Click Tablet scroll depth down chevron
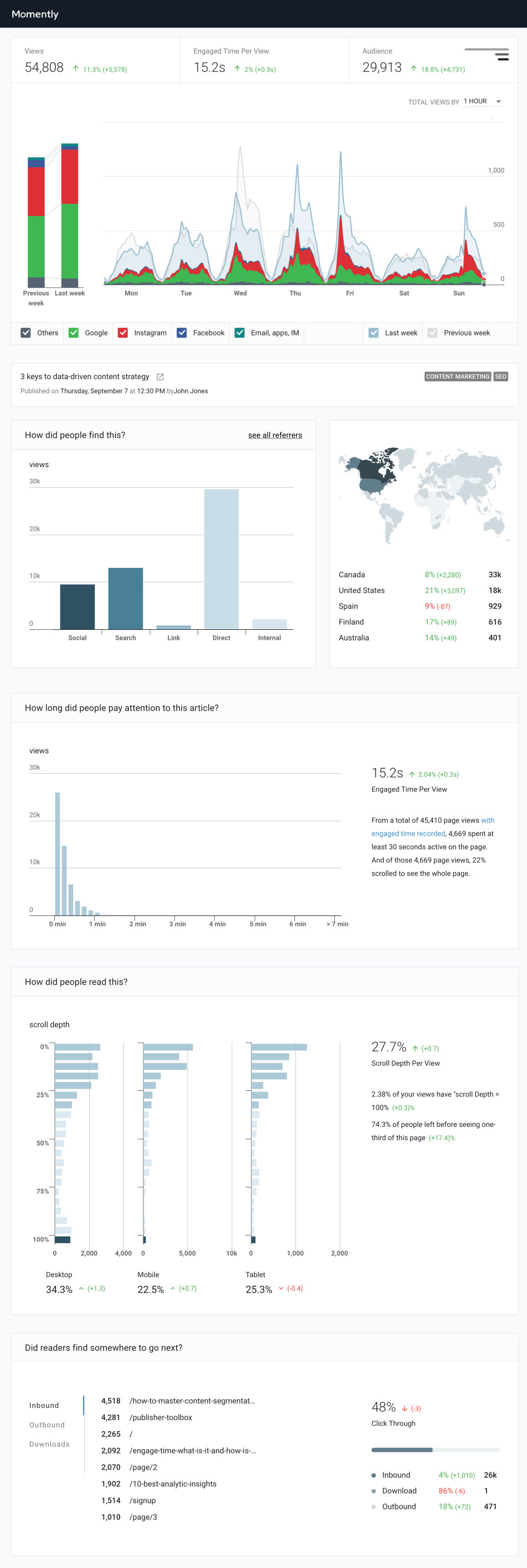The width and height of the screenshot is (527, 1568). (x=281, y=1288)
